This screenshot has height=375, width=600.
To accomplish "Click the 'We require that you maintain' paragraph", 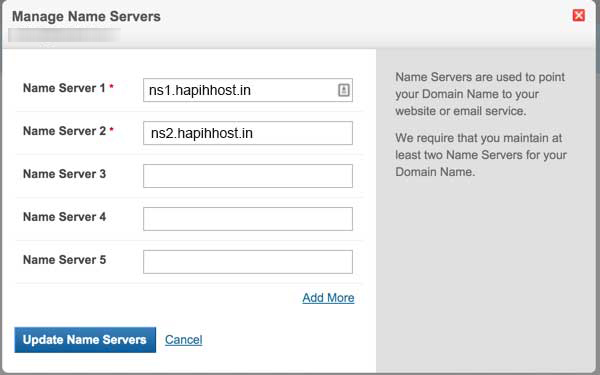I will (481, 155).
